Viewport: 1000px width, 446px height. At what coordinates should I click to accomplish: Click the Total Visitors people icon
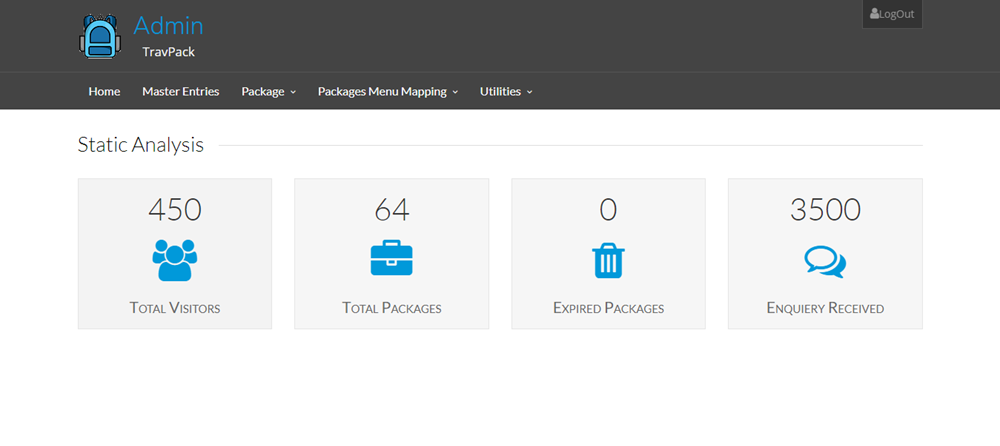coord(175,260)
